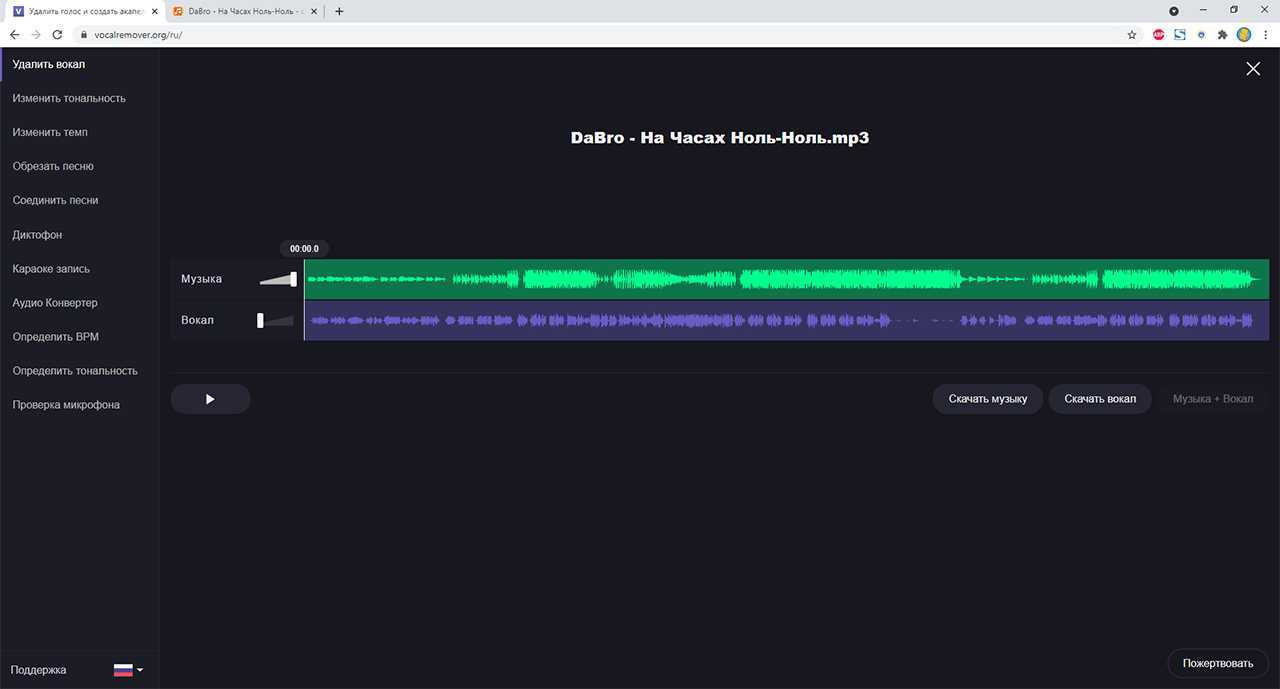The image size is (1280, 689).
Task: Adjust the Вокал volume slider
Action: pyautogui.click(x=276, y=320)
